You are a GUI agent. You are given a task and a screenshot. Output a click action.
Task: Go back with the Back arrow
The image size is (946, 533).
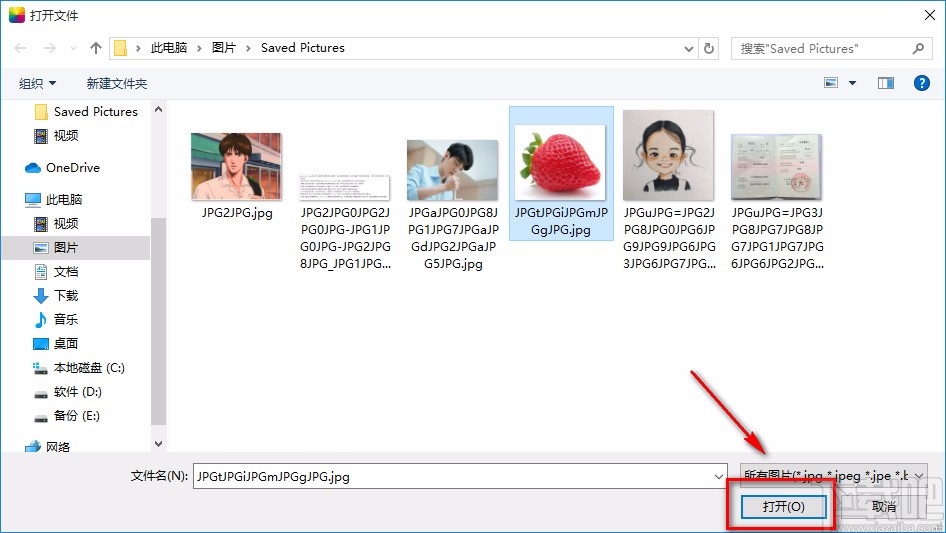21,48
